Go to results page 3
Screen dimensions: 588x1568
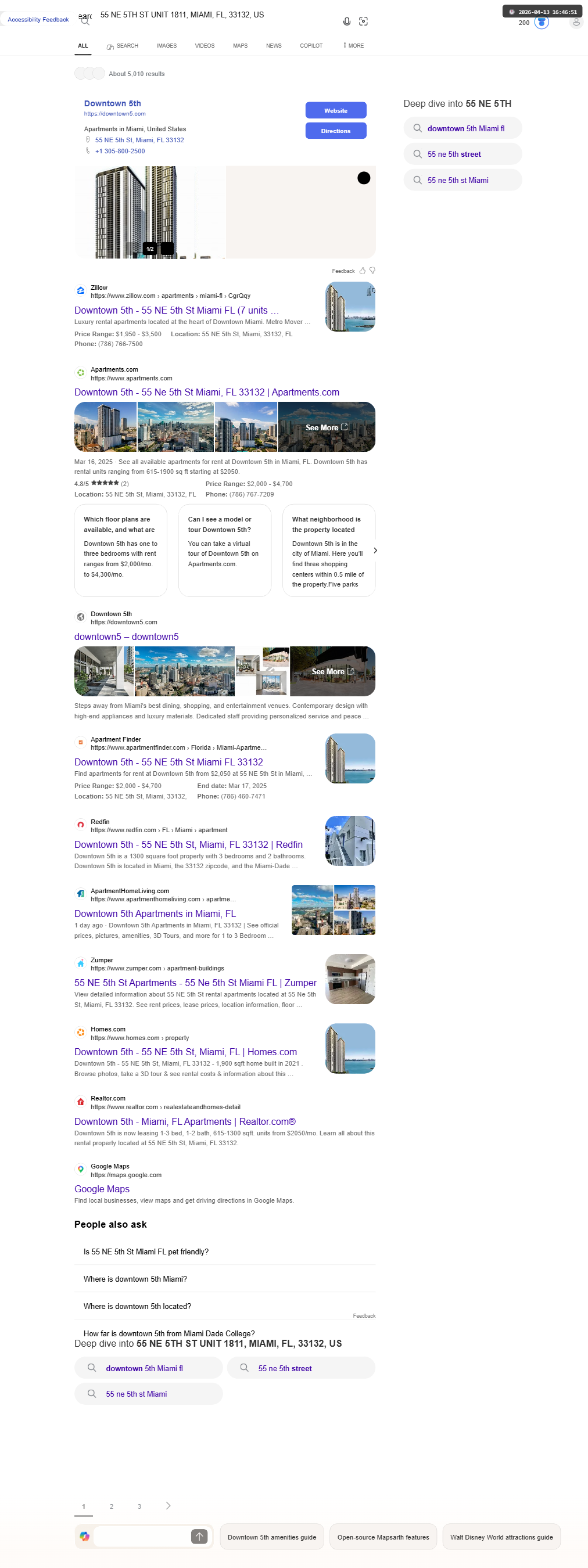tap(139, 1506)
